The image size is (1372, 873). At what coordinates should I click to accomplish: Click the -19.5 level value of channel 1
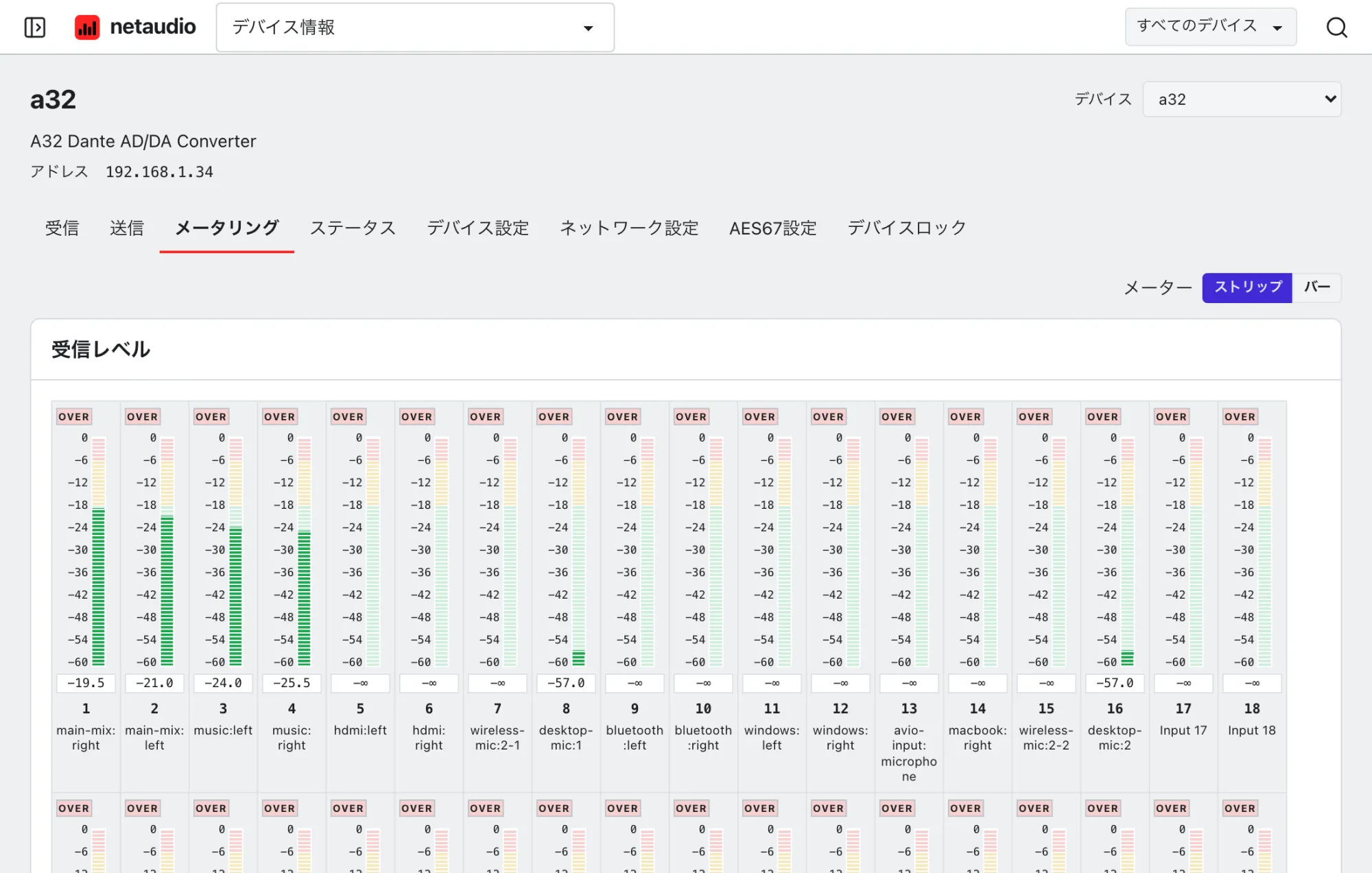click(x=86, y=683)
